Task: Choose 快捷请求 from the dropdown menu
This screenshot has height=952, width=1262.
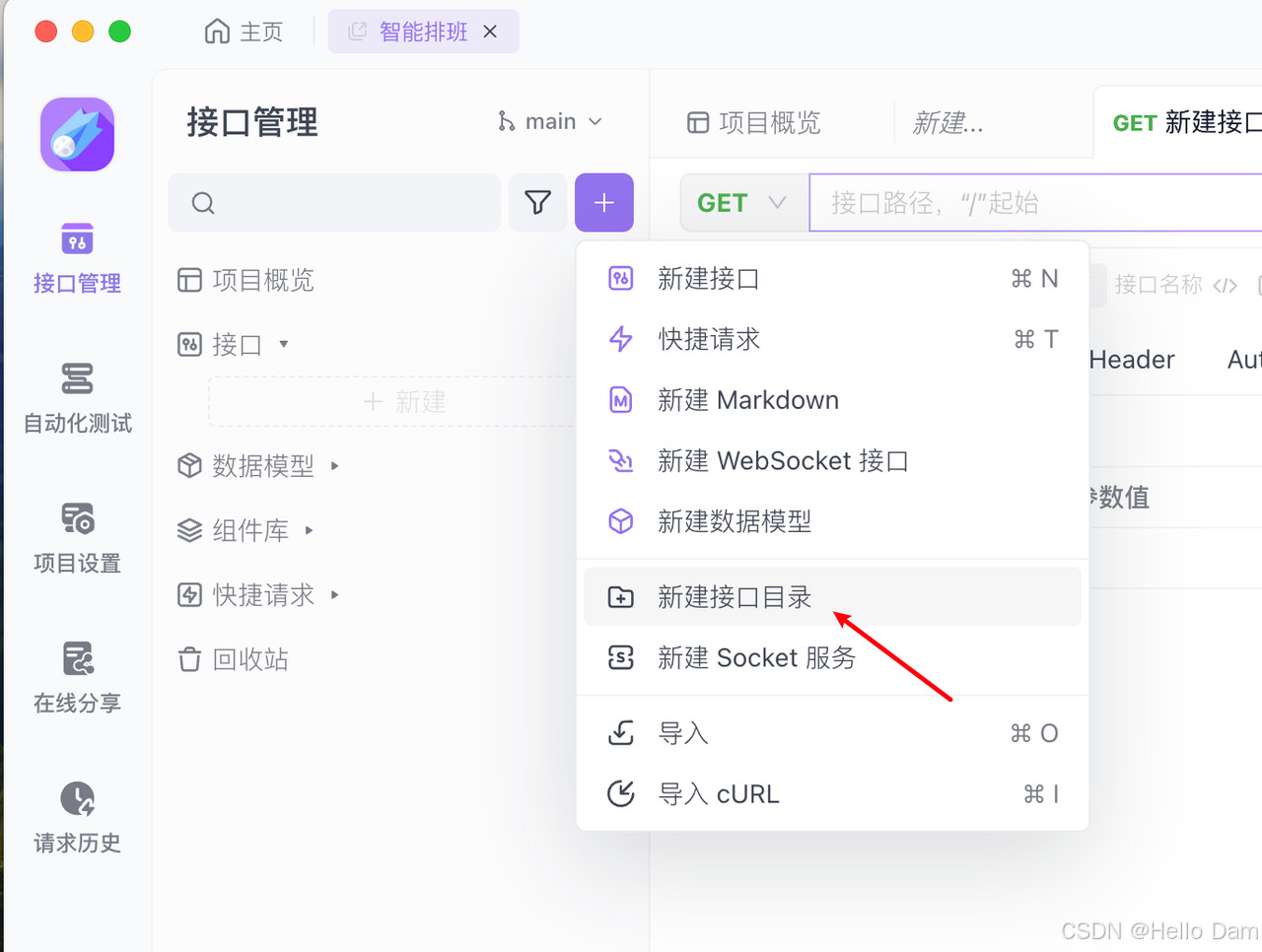Action: point(832,339)
